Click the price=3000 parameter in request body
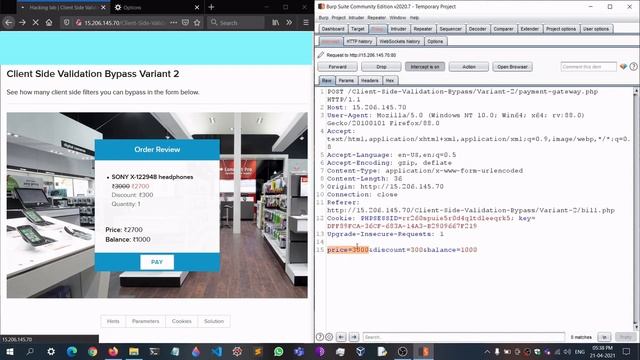 pyautogui.click(x=348, y=250)
